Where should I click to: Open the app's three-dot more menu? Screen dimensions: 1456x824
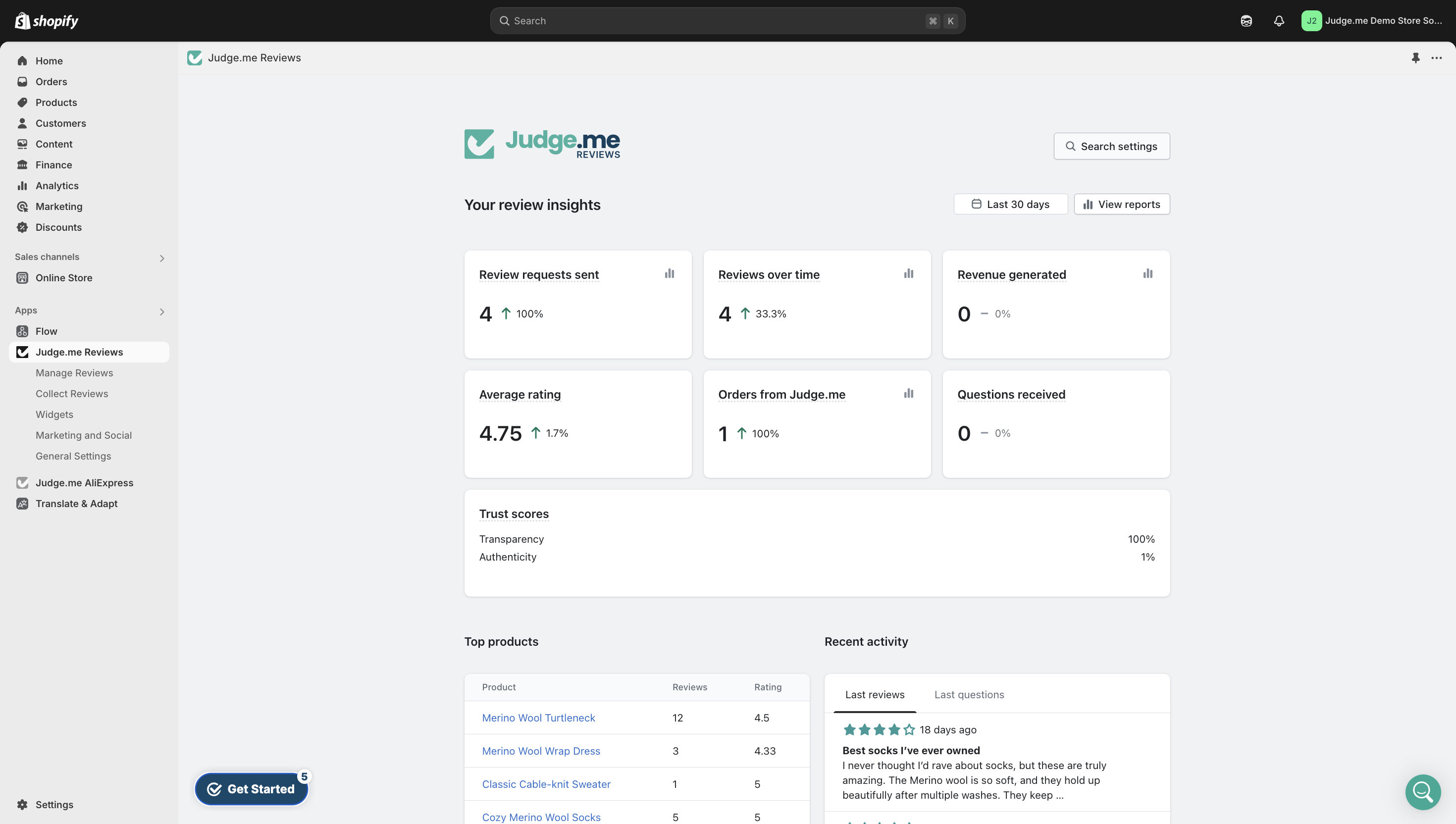[x=1436, y=58]
